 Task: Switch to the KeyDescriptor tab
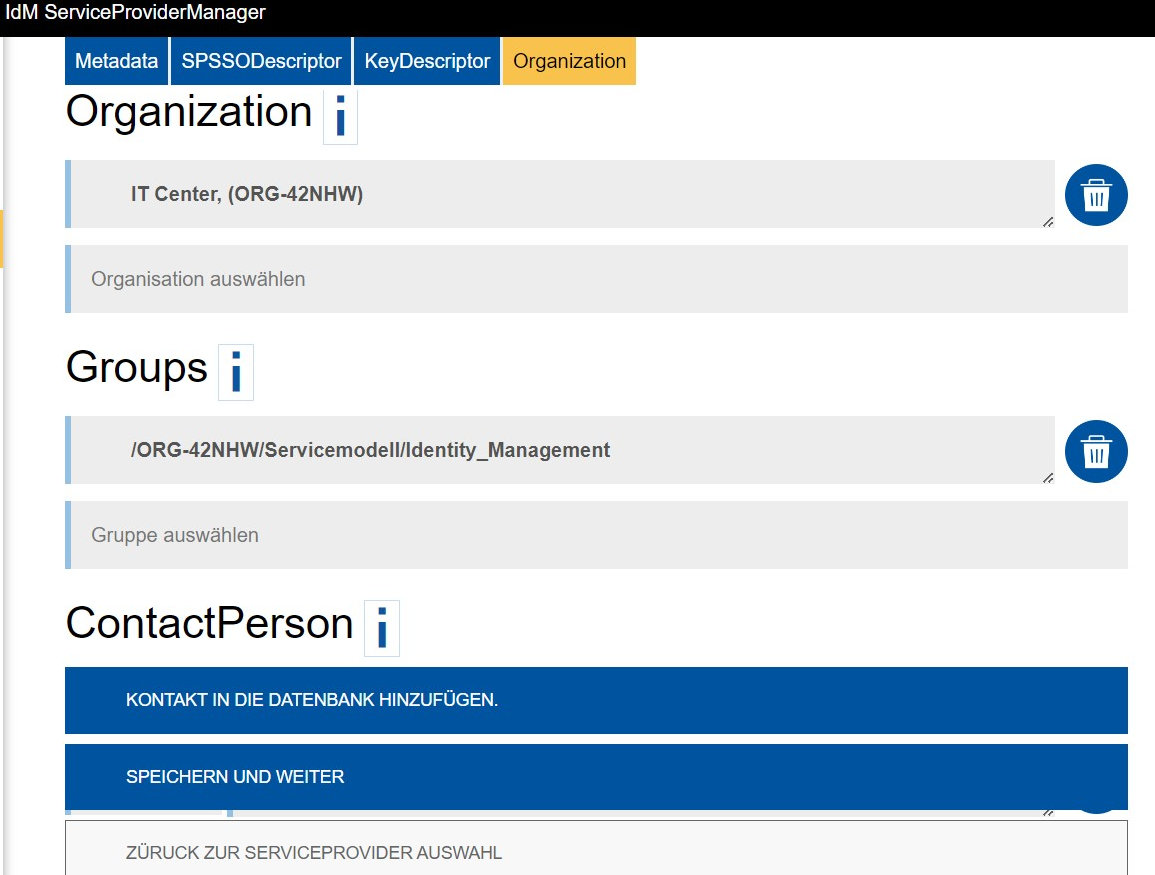(427, 60)
